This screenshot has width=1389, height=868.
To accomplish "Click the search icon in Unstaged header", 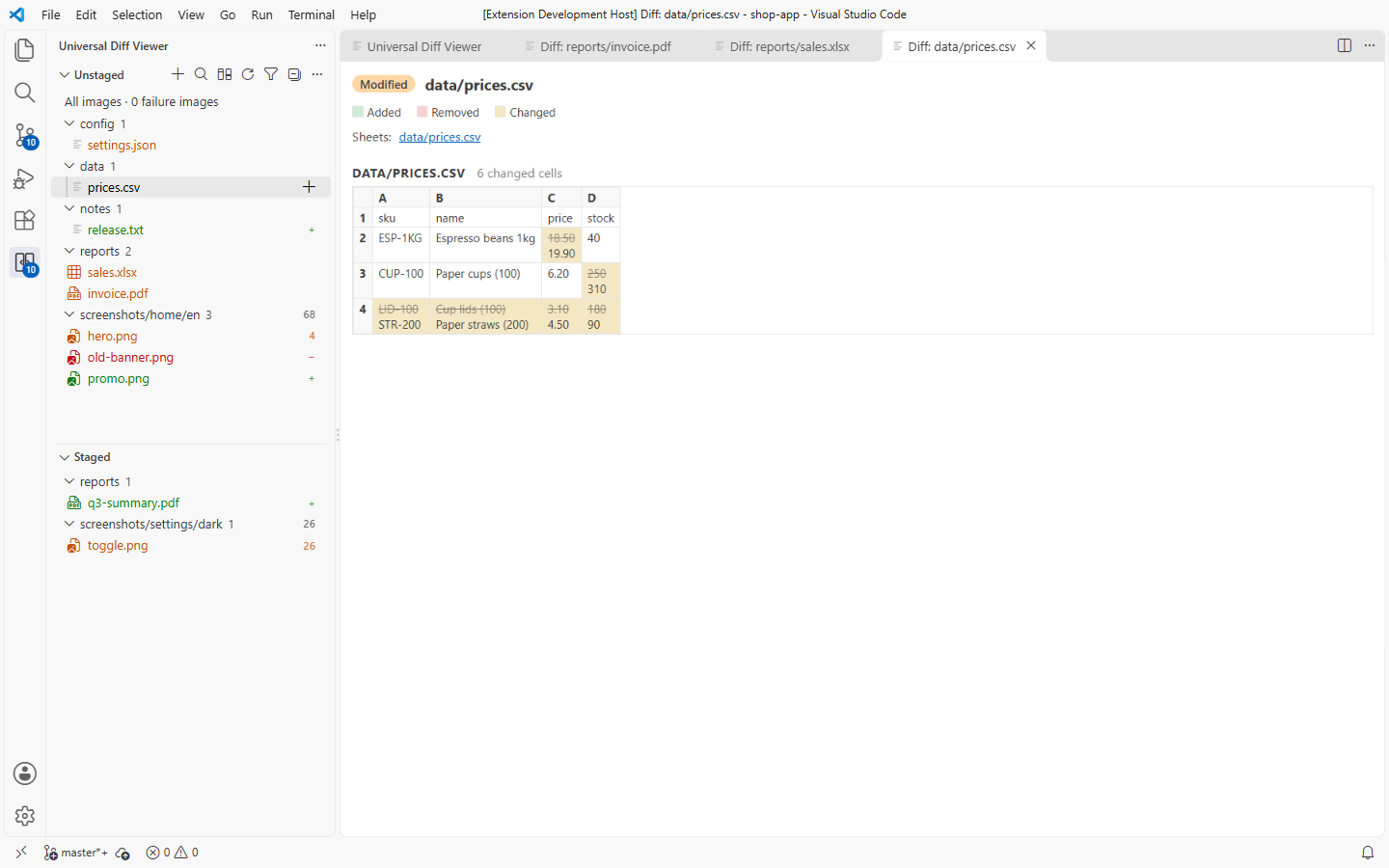I will (201, 74).
